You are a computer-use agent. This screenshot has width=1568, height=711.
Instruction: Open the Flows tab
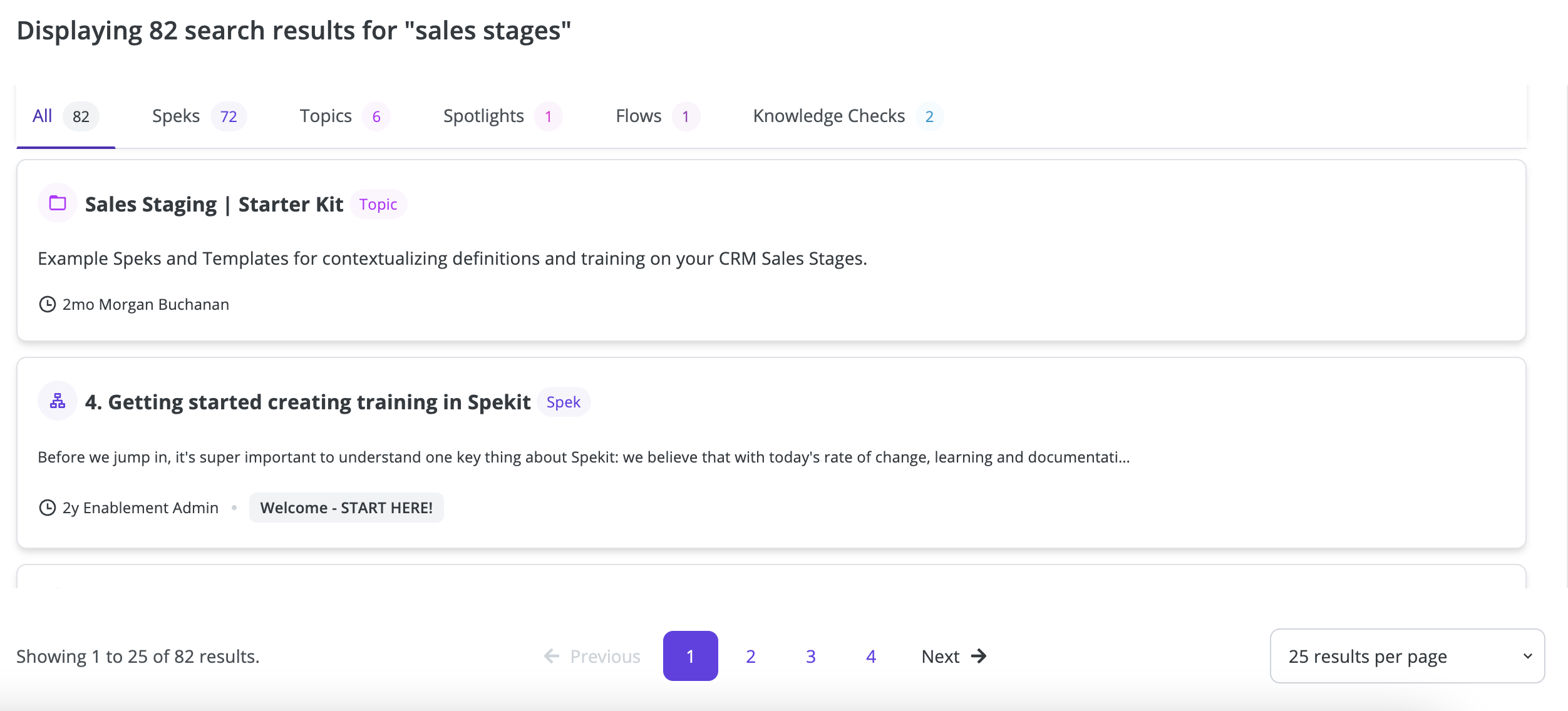point(658,116)
